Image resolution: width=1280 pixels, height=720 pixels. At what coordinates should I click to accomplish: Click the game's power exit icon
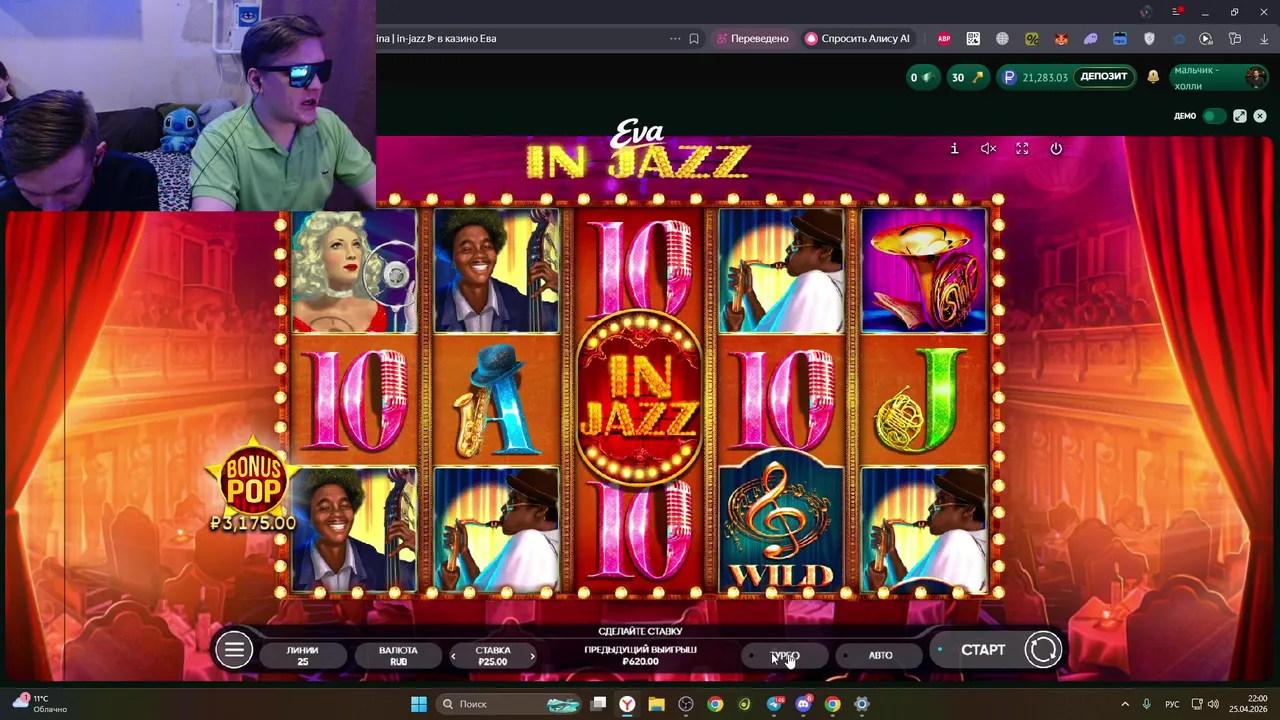tap(1056, 149)
